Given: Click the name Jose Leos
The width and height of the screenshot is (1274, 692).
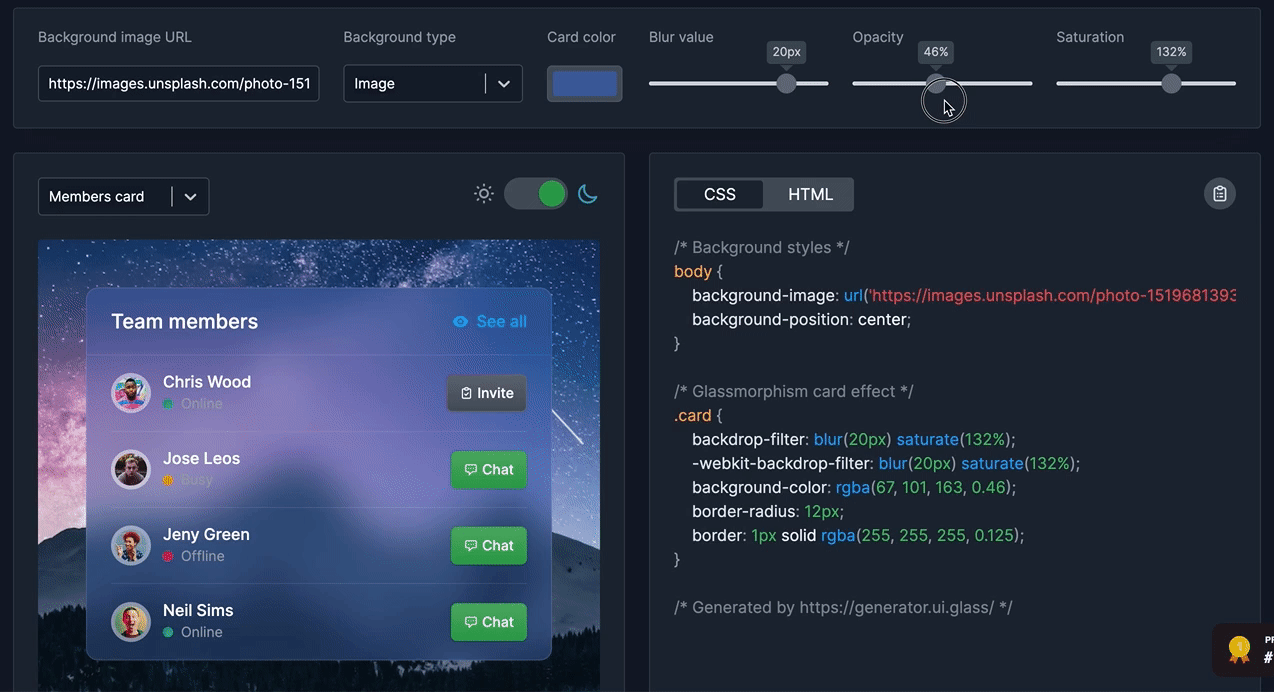Looking at the screenshot, I should [x=201, y=458].
